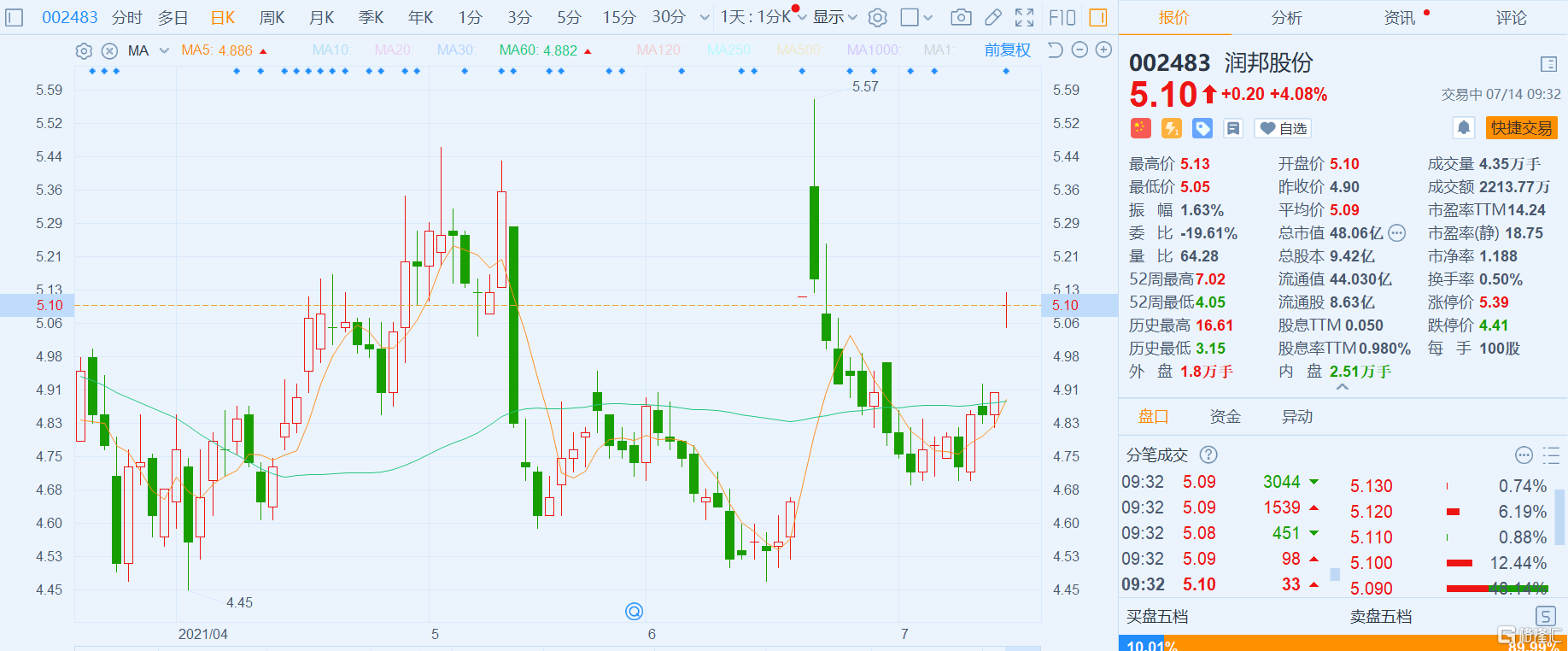
Task: Select 月K monthly candlestick
Action: (x=321, y=17)
